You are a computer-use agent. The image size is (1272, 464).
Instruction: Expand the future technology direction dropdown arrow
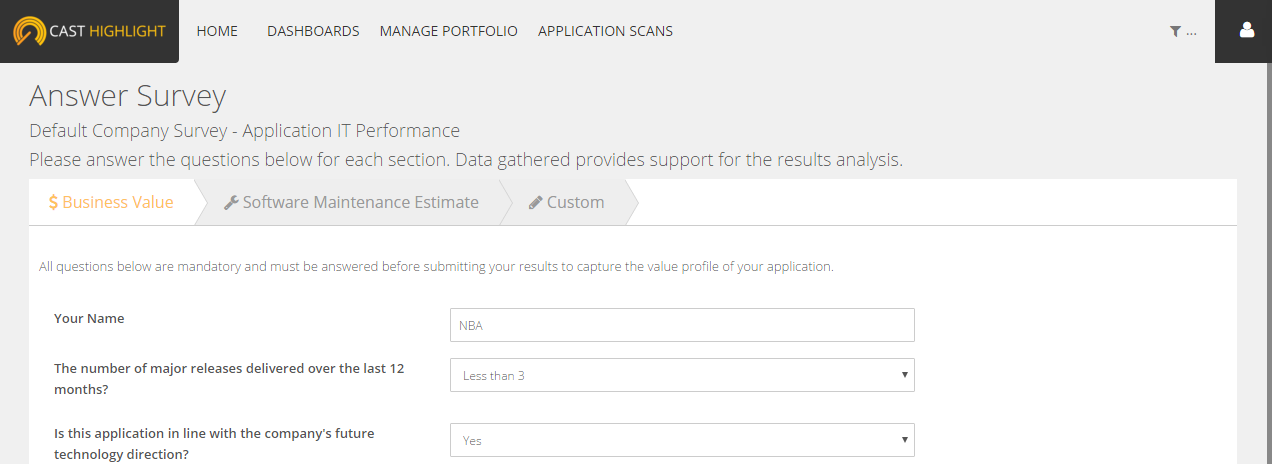(x=904, y=439)
